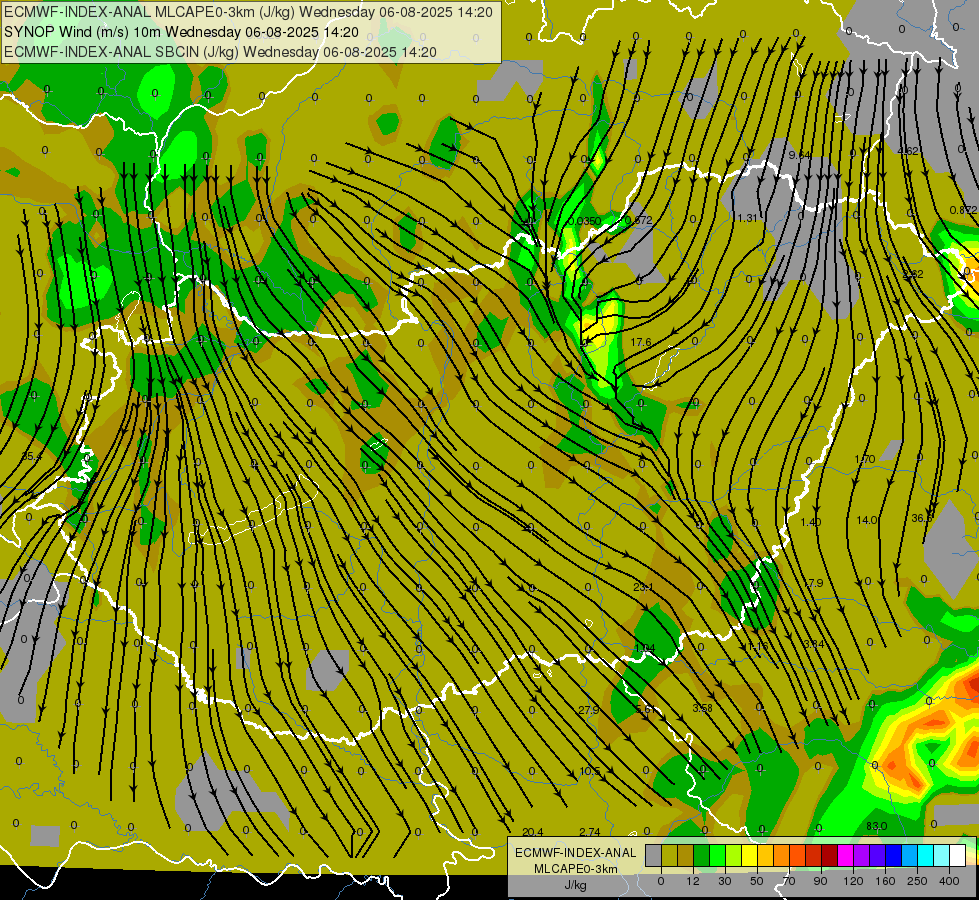Click the 4.62 map value

point(908,151)
